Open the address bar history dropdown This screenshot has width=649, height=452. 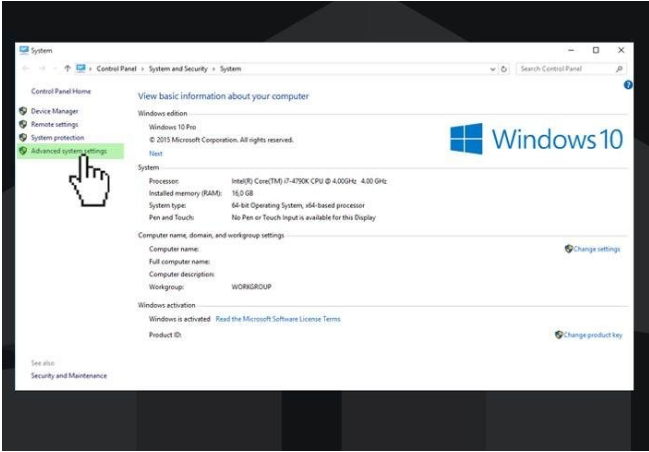pos(493,70)
